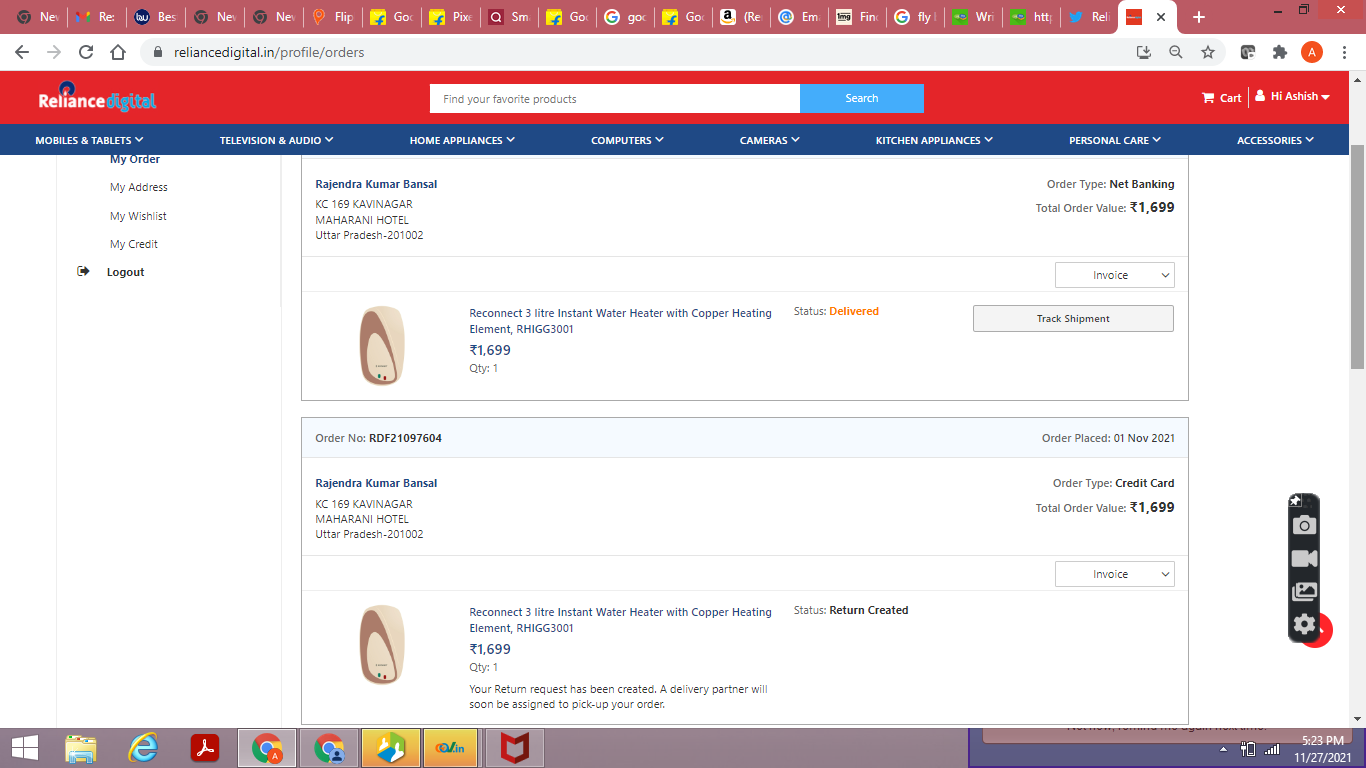Open the settings gear in overlay
The image size is (1366, 768).
1304,625
